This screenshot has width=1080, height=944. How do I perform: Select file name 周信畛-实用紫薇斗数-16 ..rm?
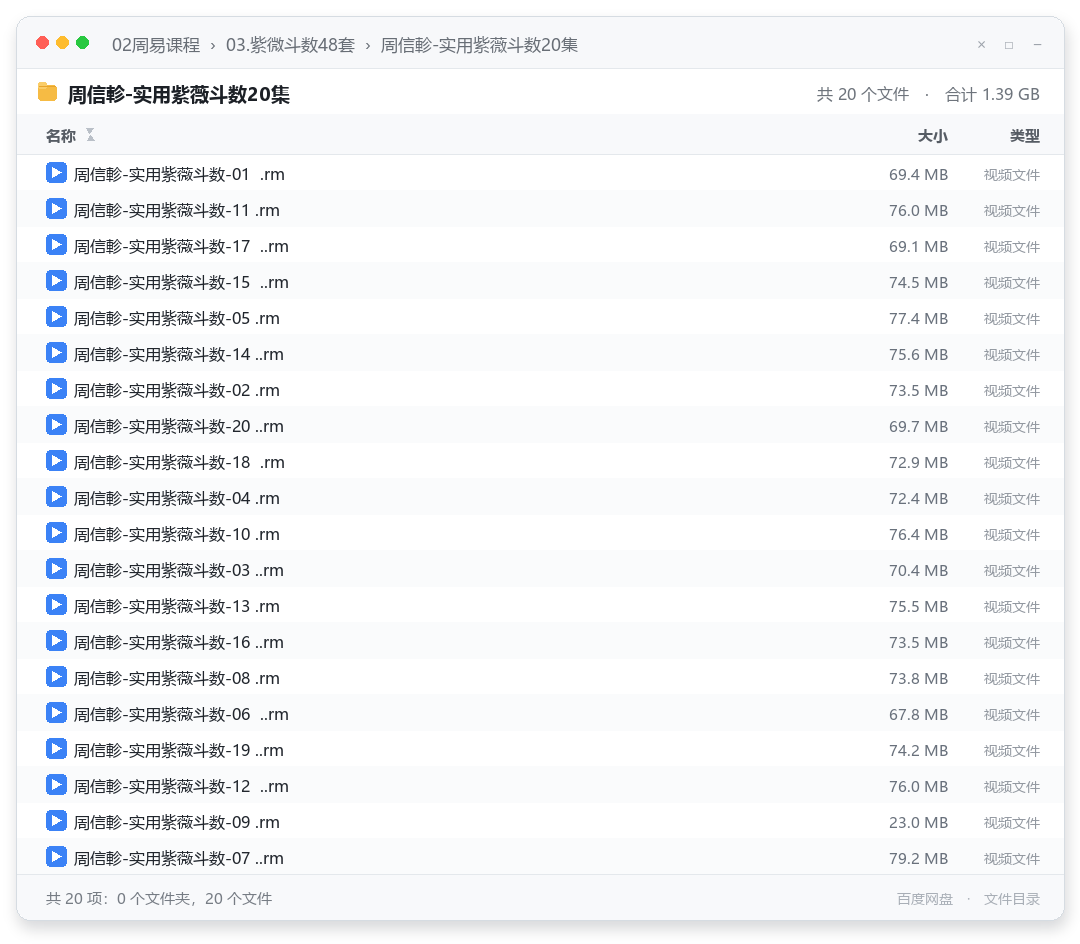[178, 642]
